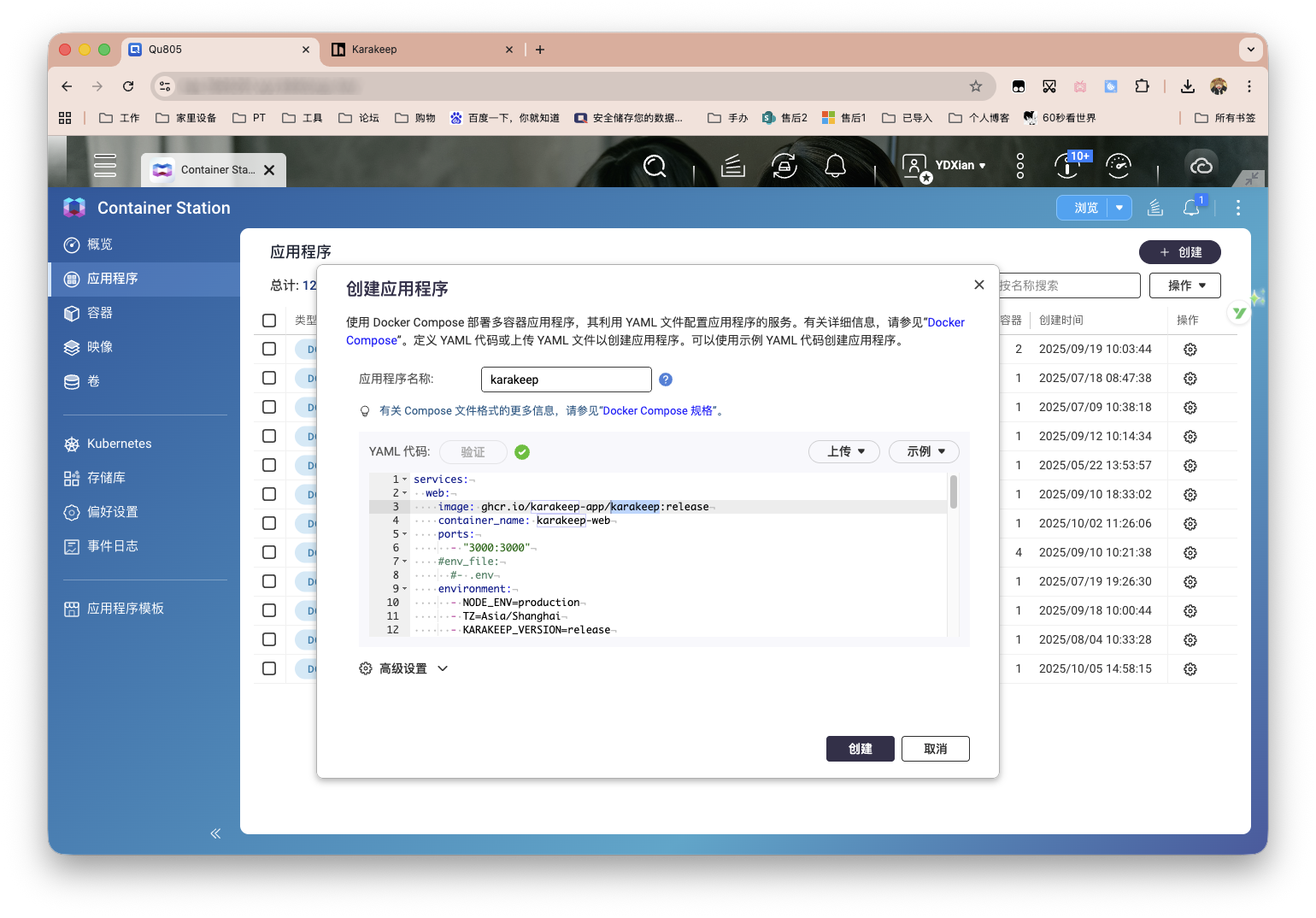Open the QTS notifications bell
The image size is (1316, 918).
point(835,166)
